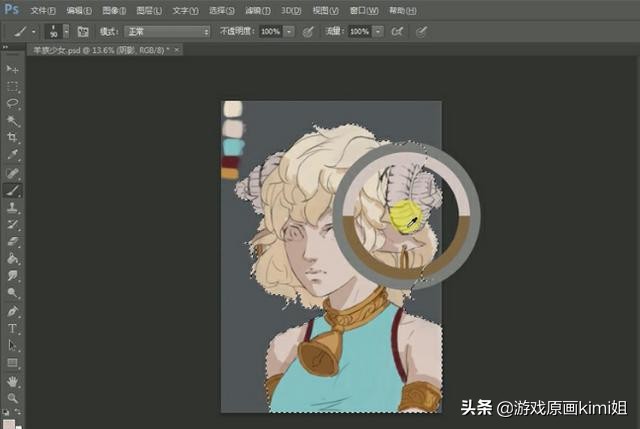
Task: Close the 羊族少女.psd document tab
Action: point(177,50)
